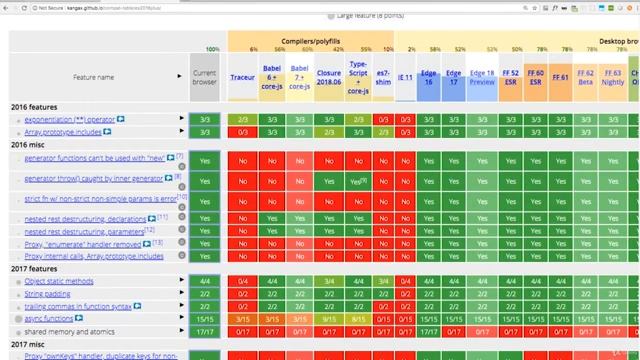Click the FF 61 column header
Image resolution: width=640 pixels, height=360 pixels.
[560, 77]
